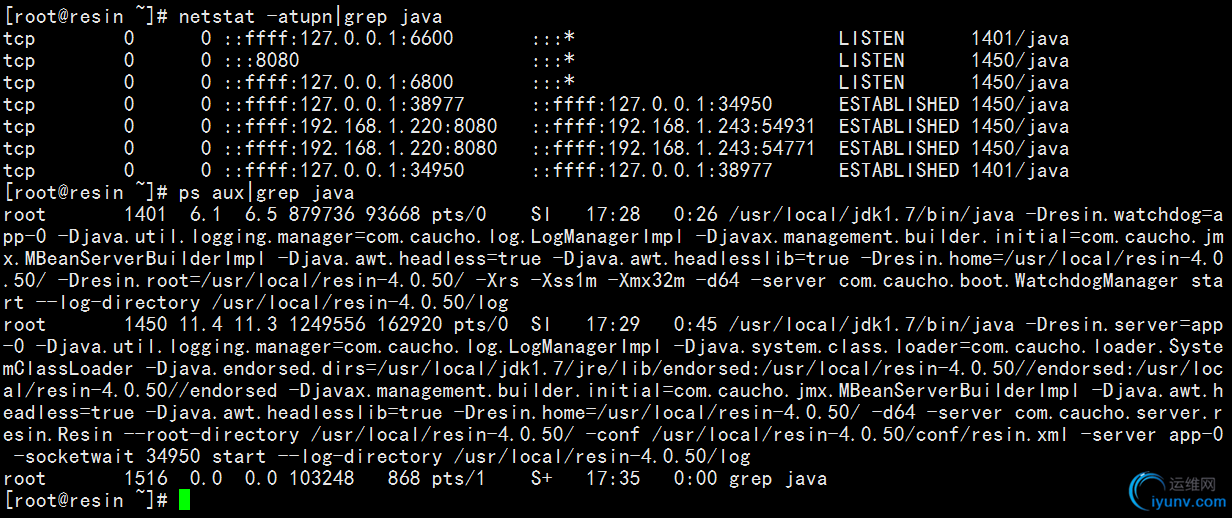1232x518 pixels.
Task: Click the green terminal cursor block
Action: pyautogui.click(x=184, y=500)
